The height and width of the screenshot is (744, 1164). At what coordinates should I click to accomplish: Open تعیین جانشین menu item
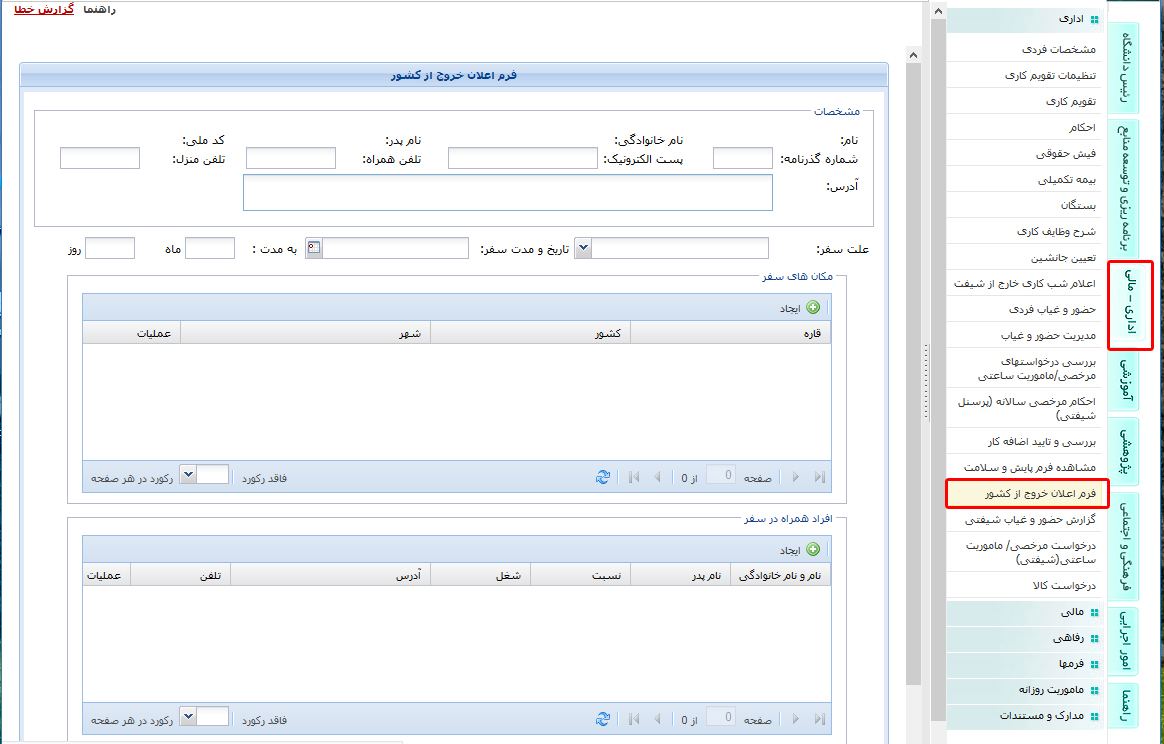tap(1024, 258)
